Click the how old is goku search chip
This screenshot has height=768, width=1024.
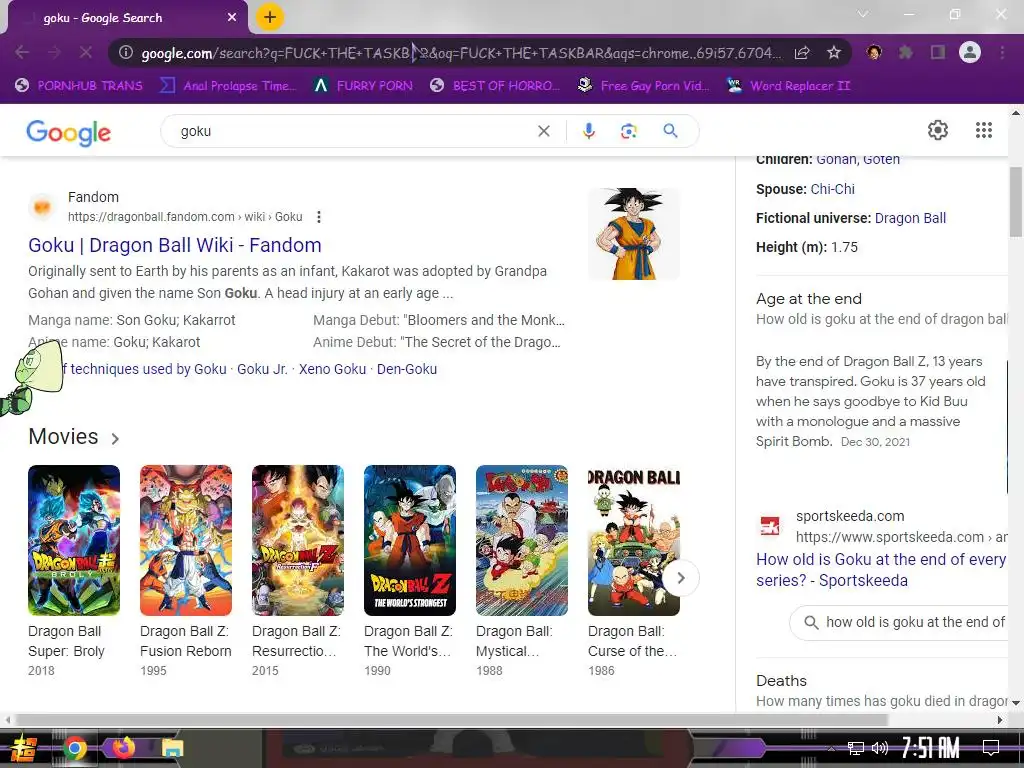[x=899, y=622]
